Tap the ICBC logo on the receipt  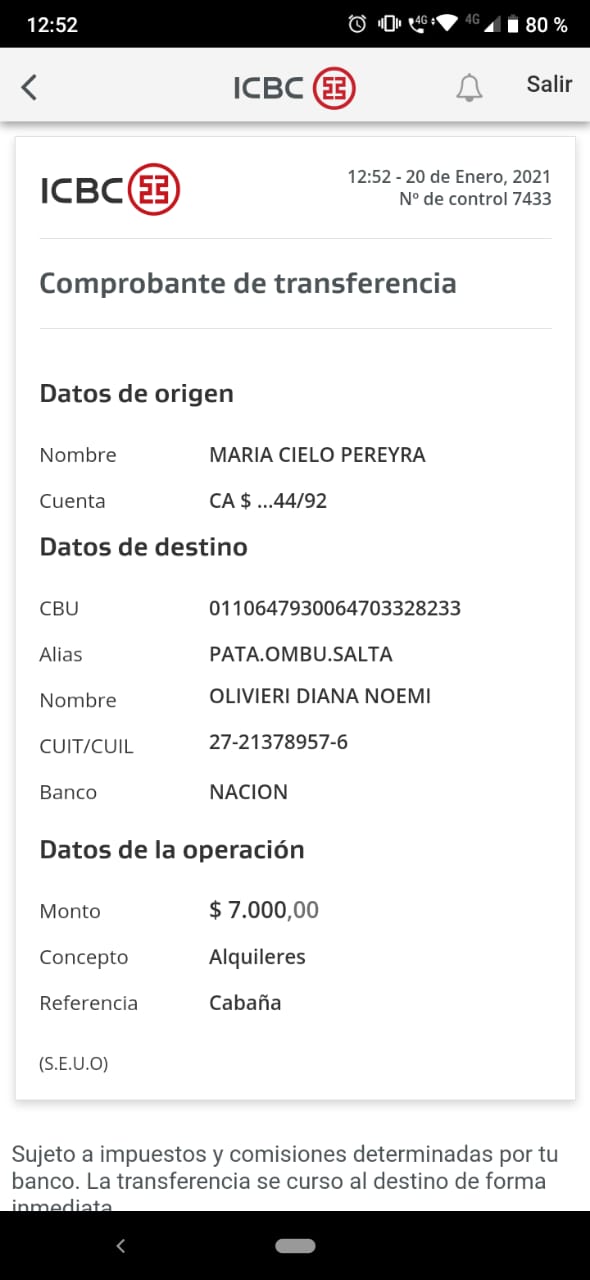point(110,188)
